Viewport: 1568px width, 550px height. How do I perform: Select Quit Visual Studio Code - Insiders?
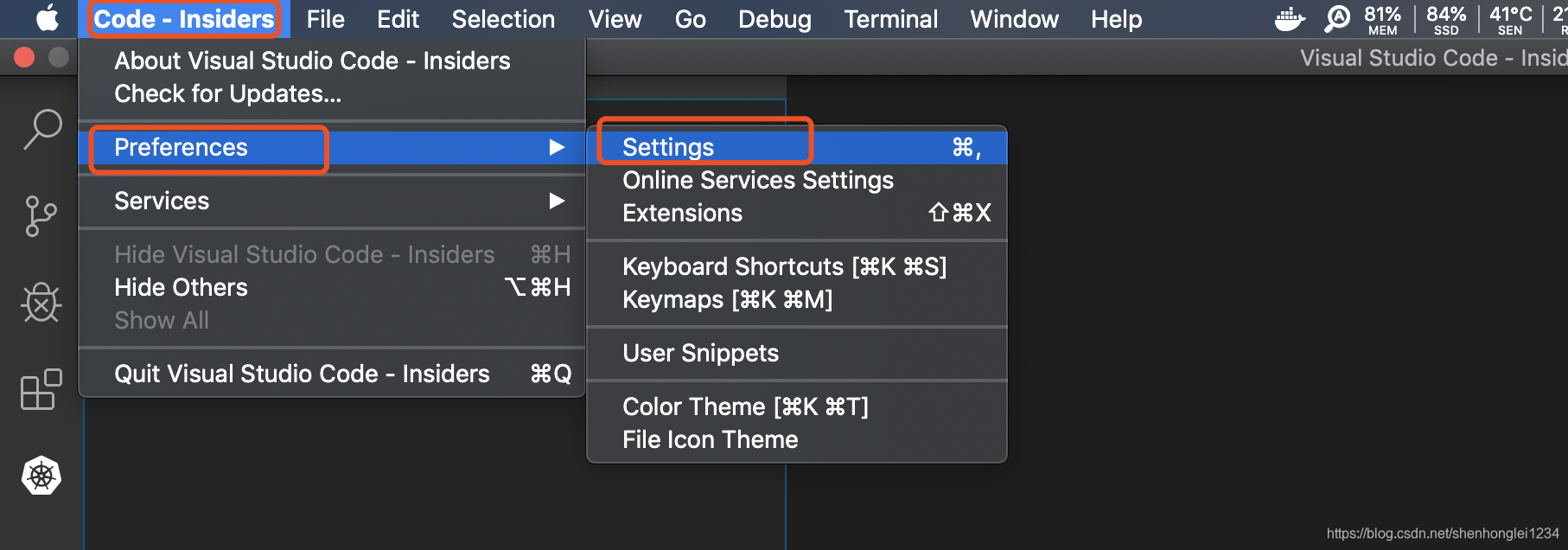(302, 374)
